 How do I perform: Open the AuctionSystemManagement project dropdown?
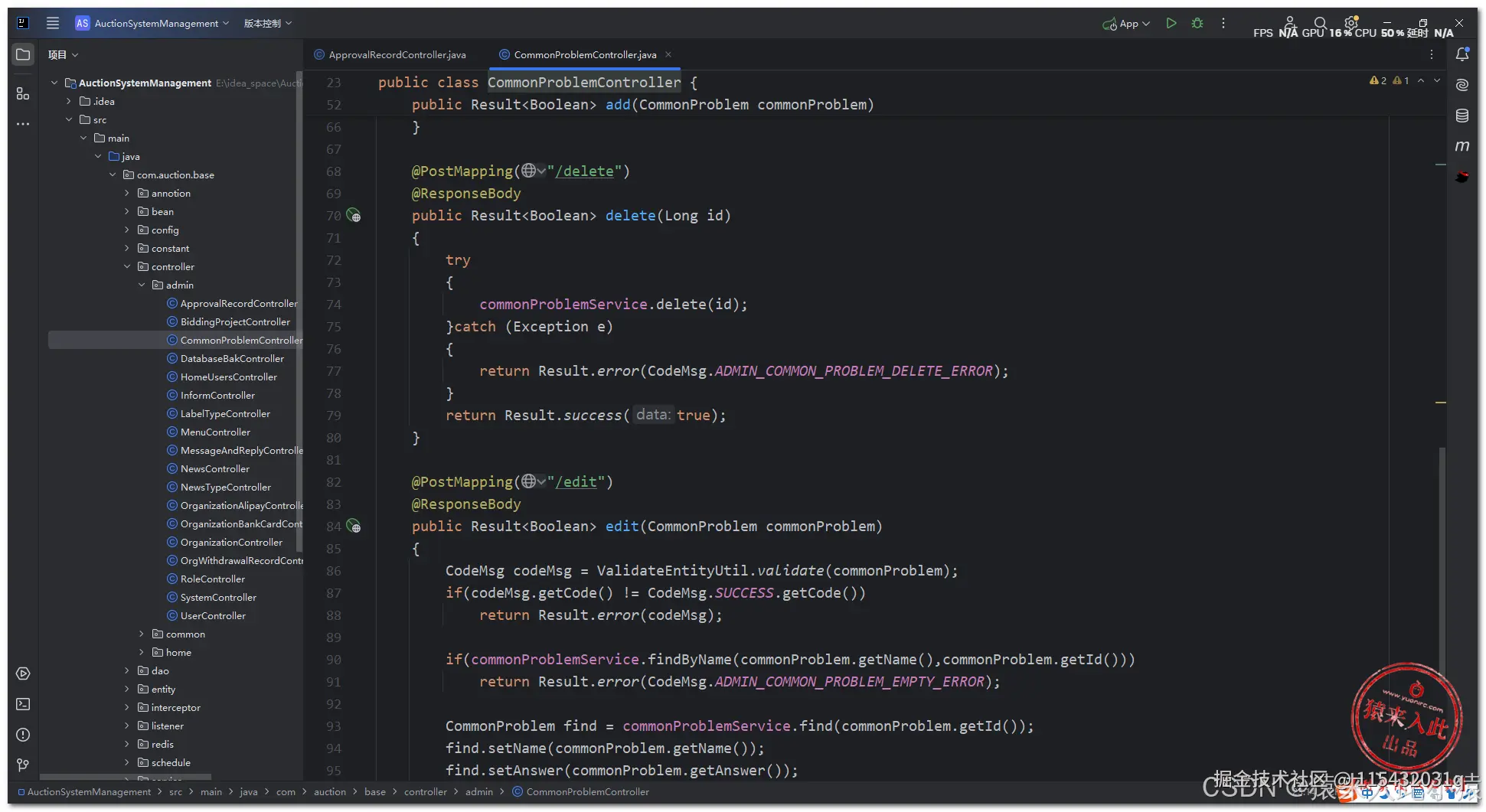click(152, 23)
